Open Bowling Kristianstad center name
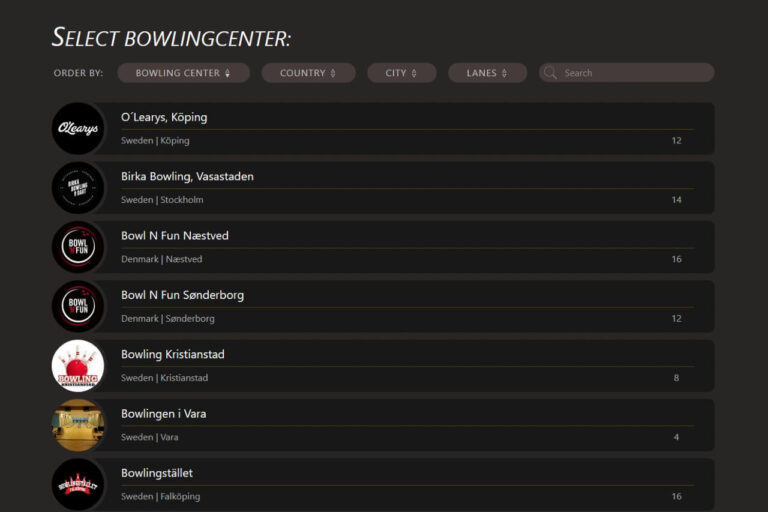Viewport: 768px width, 512px height. pos(172,354)
